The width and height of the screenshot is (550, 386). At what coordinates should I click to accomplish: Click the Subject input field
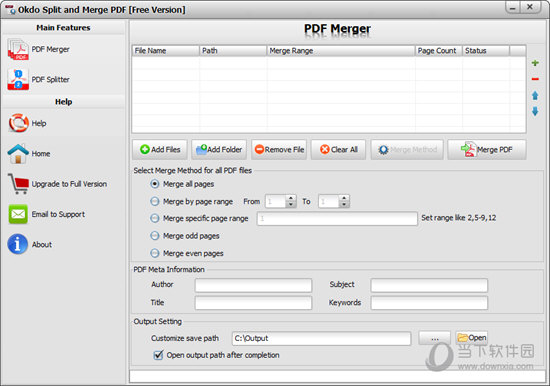pyautogui.click(x=429, y=285)
